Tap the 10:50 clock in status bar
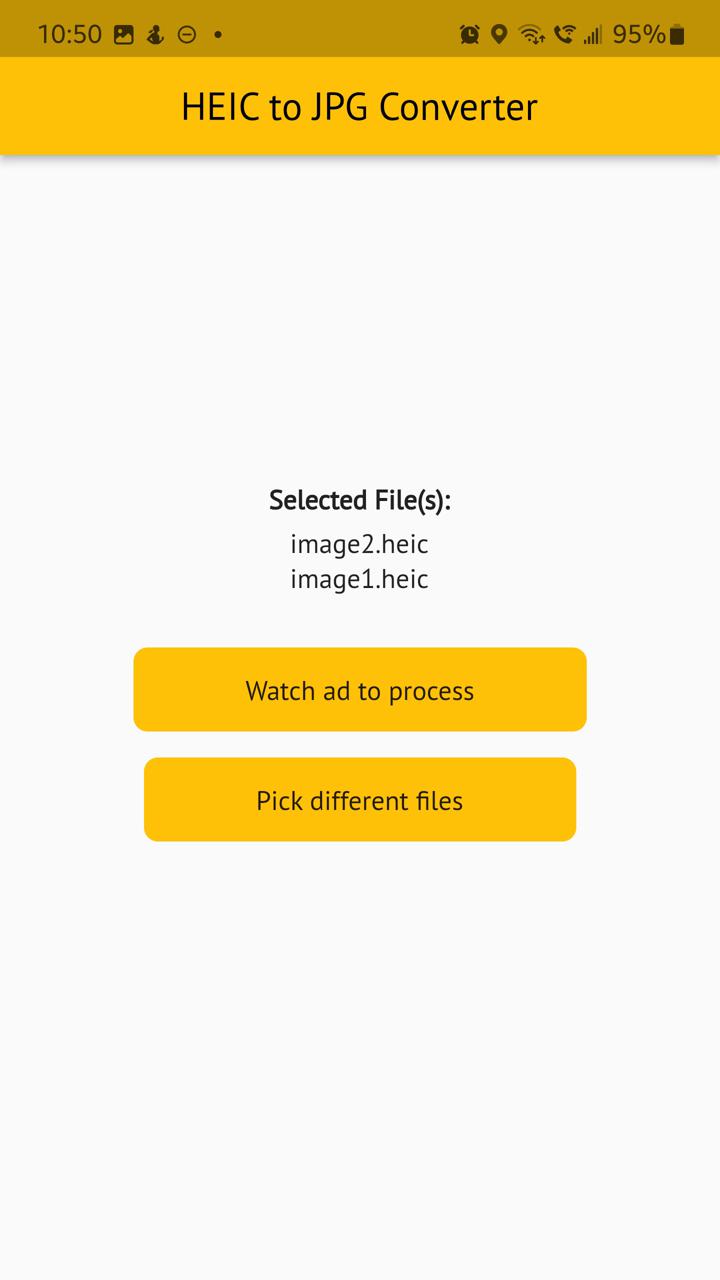This screenshot has width=720, height=1280. coord(70,35)
